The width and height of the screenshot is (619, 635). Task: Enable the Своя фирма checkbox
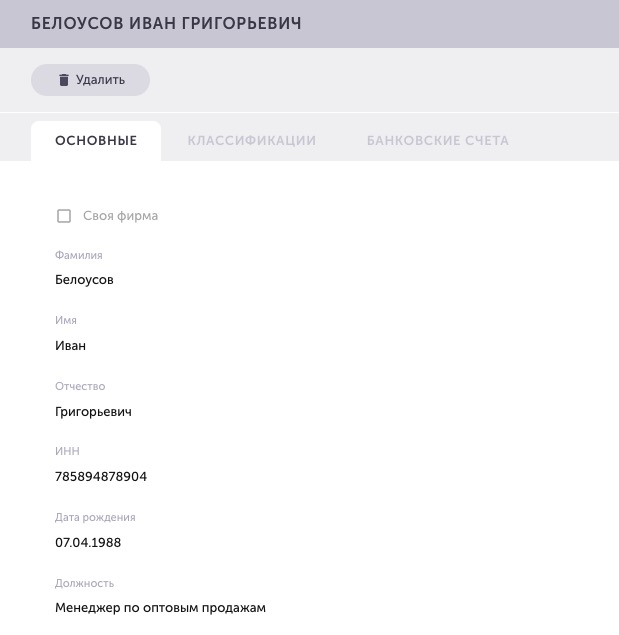click(64, 216)
